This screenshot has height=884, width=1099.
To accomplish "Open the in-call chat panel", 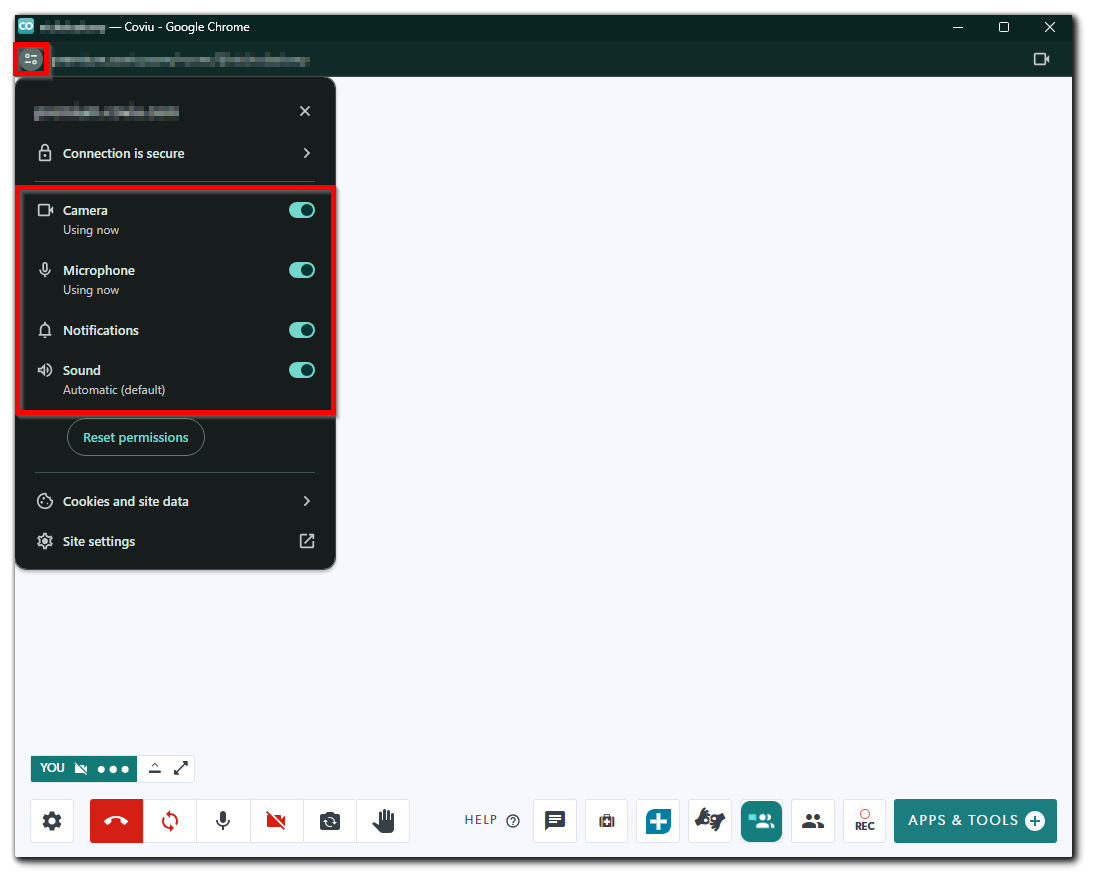I will 555,821.
